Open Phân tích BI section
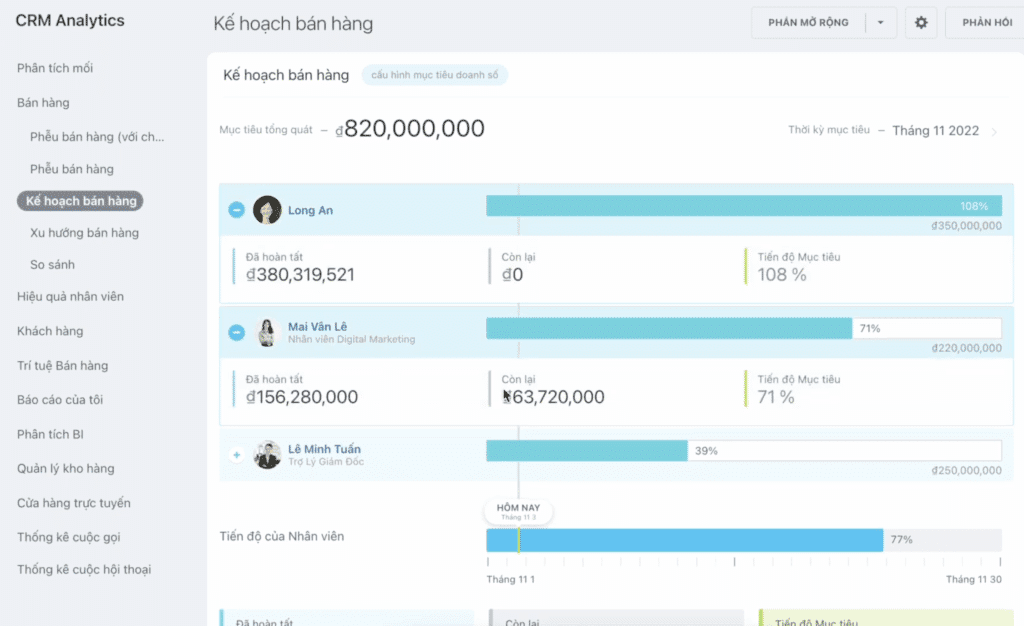The image size is (1024, 626). coord(51,434)
